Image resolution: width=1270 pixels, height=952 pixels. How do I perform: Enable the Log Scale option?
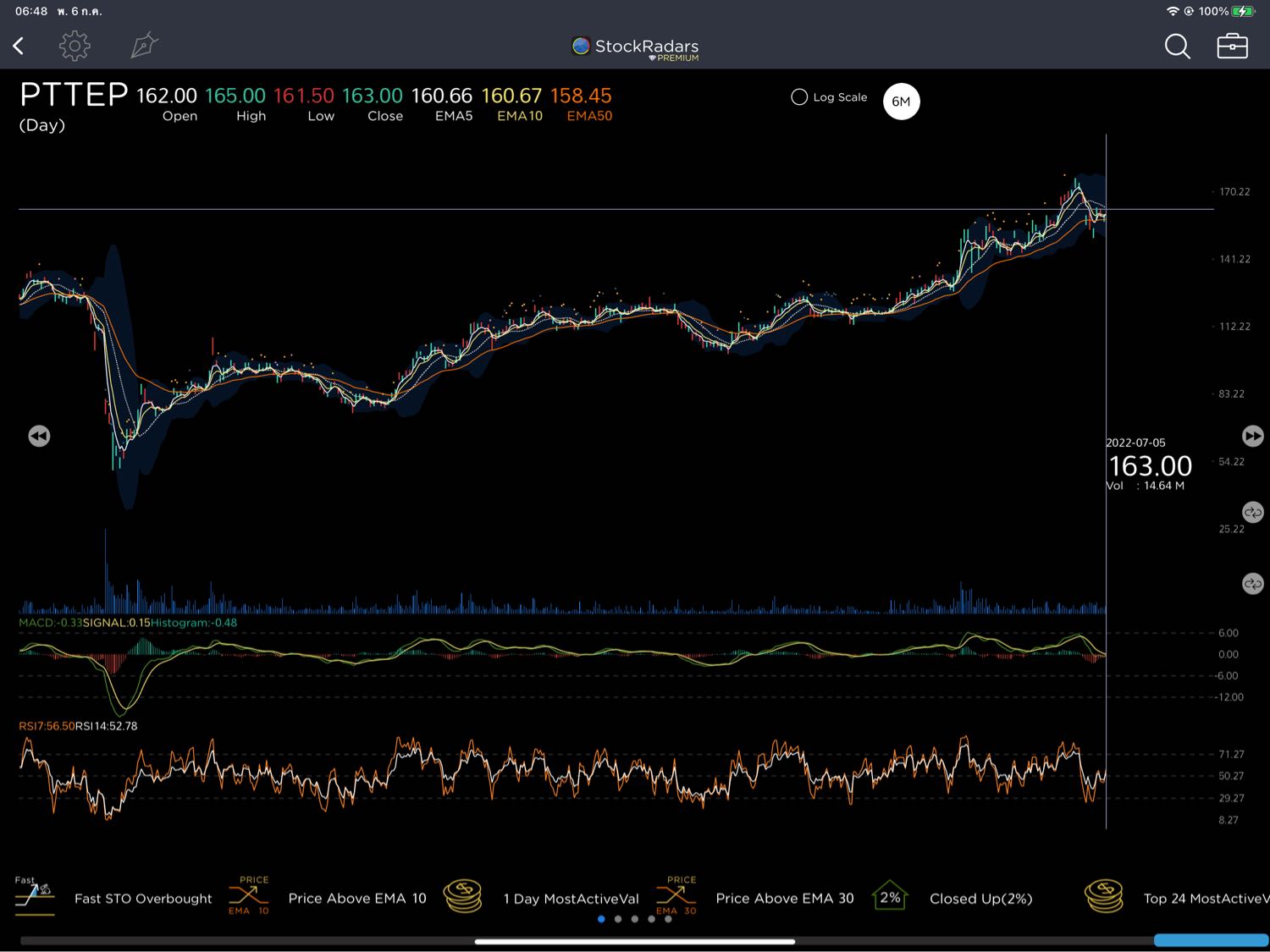[798, 97]
